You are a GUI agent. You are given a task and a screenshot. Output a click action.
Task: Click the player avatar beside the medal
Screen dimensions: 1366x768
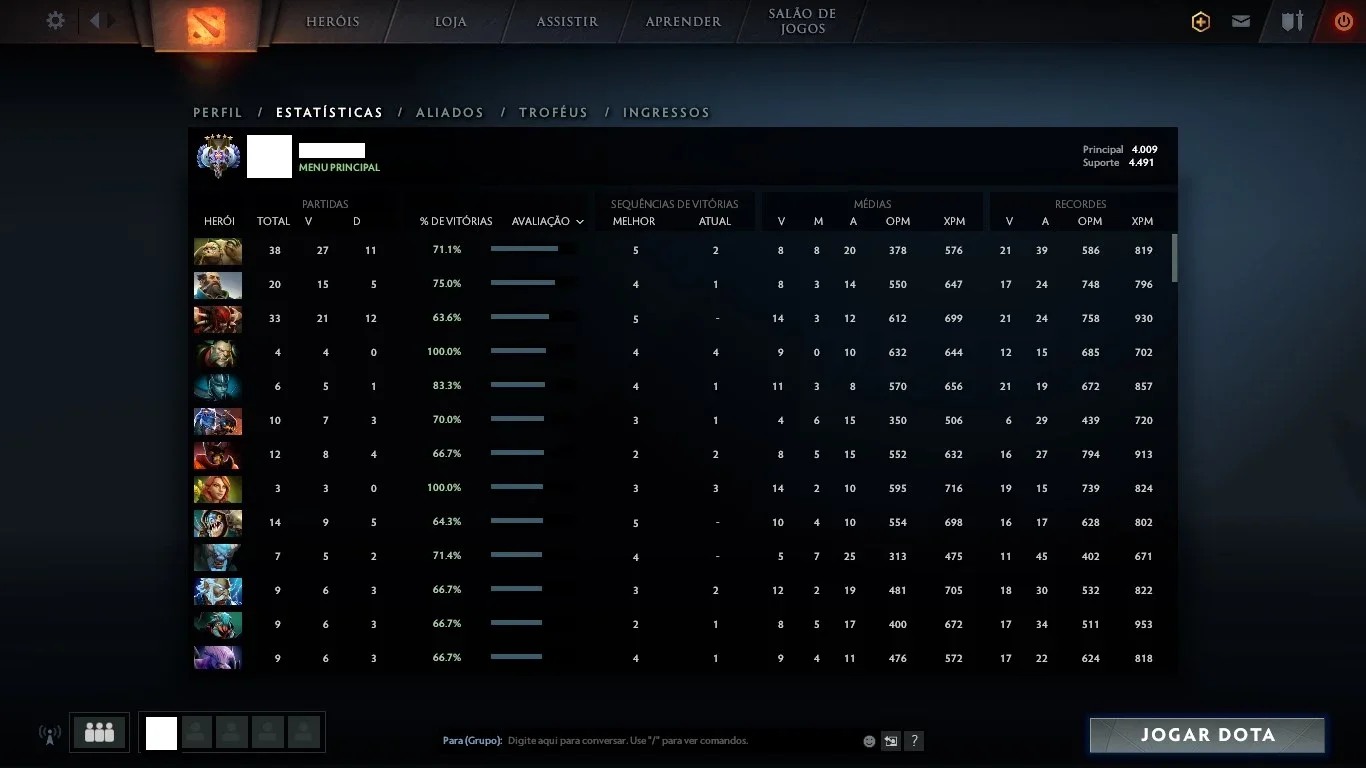coord(269,156)
